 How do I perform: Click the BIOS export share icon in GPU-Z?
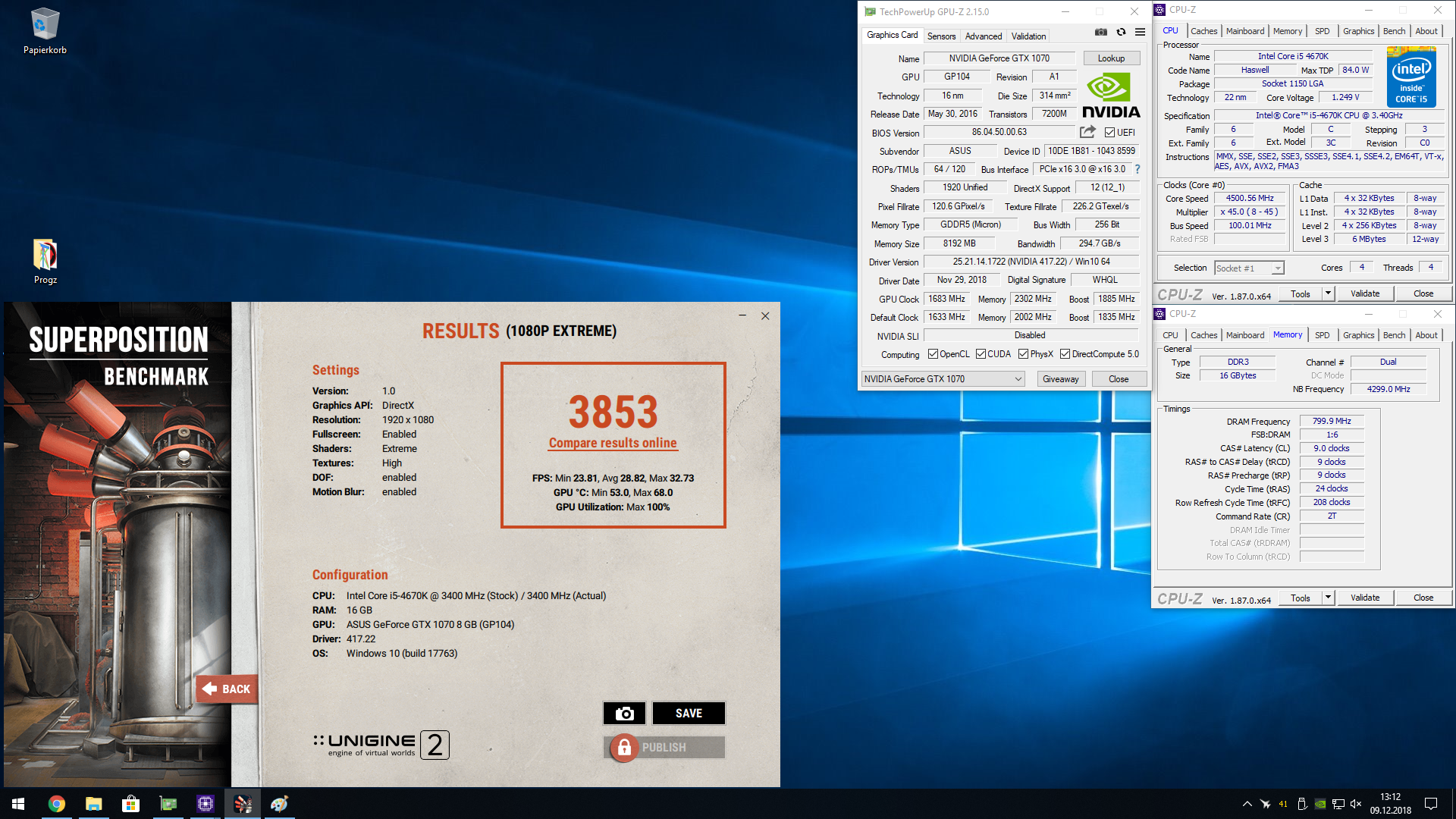click(x=1087, y=132)
